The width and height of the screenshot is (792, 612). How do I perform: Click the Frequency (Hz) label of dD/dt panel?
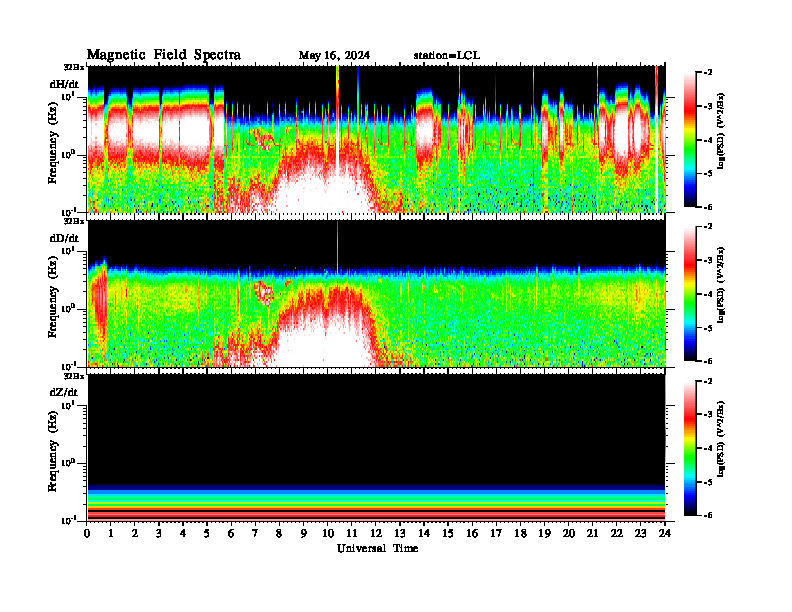53,299
